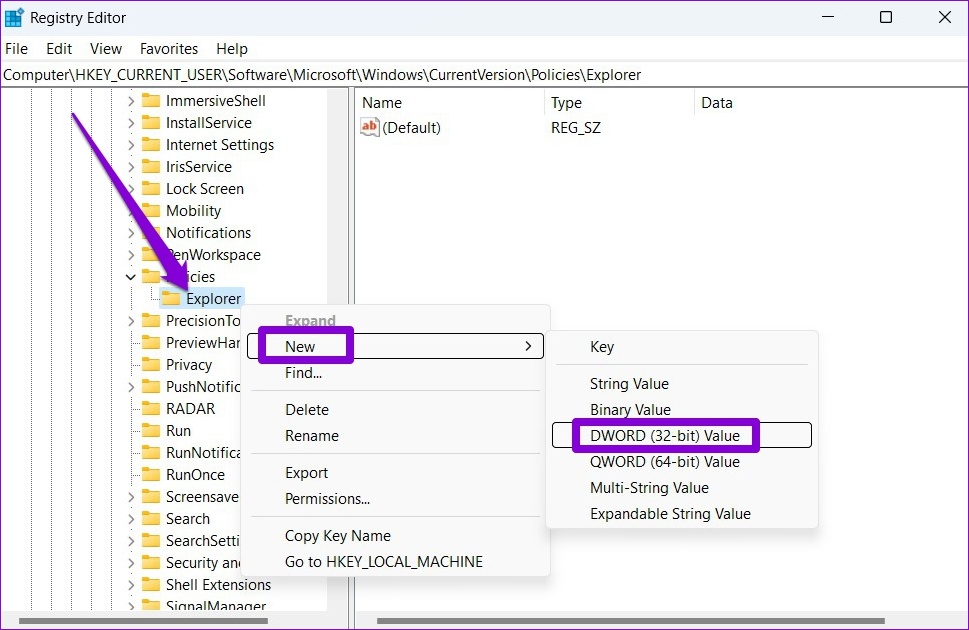
Task: Expand the Internet Settings key node
Action: (131, 145)
